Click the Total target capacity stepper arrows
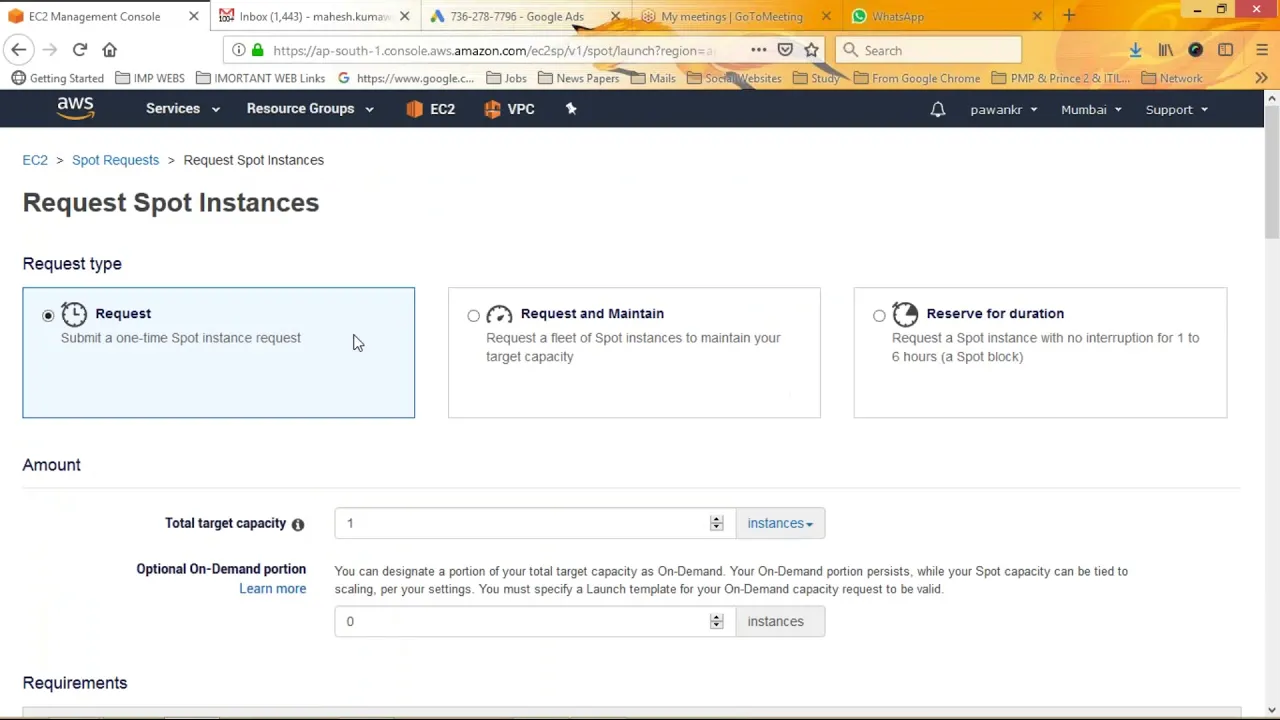1280x720 pixels. coord(716,523)
